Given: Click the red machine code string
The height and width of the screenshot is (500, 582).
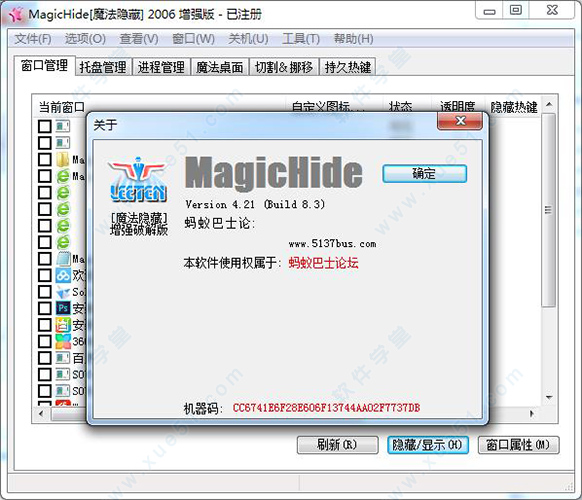Looking at the screenshot, I should (326, 408).
